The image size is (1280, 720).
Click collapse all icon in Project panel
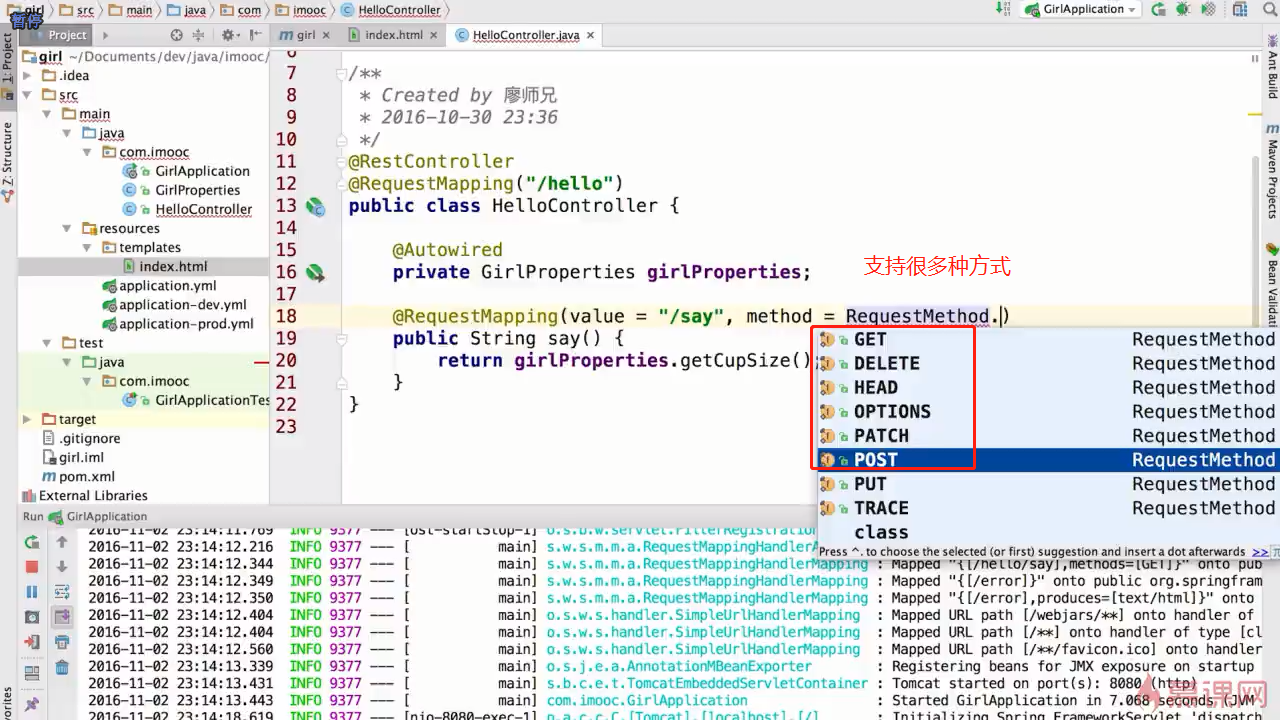point(198,35)
